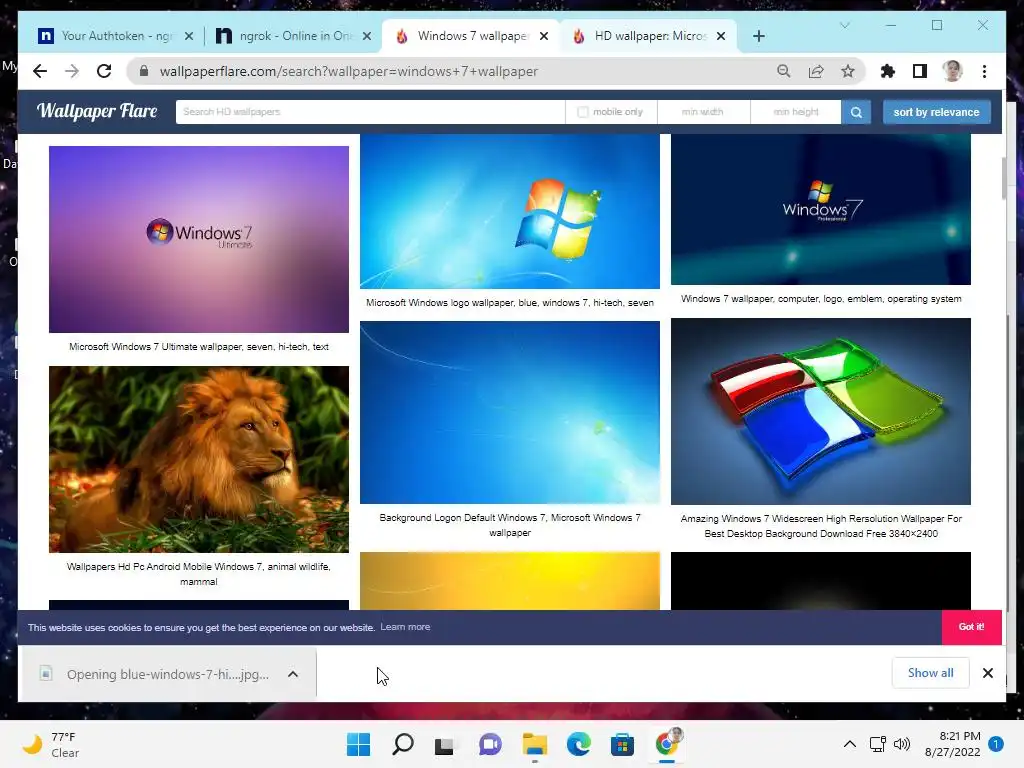Open Background Logon Default wallpaper thumbnail
Image resolution: width=1024 pixels, height=768 pixels.
pyautogui.click(x=509, y=412)
